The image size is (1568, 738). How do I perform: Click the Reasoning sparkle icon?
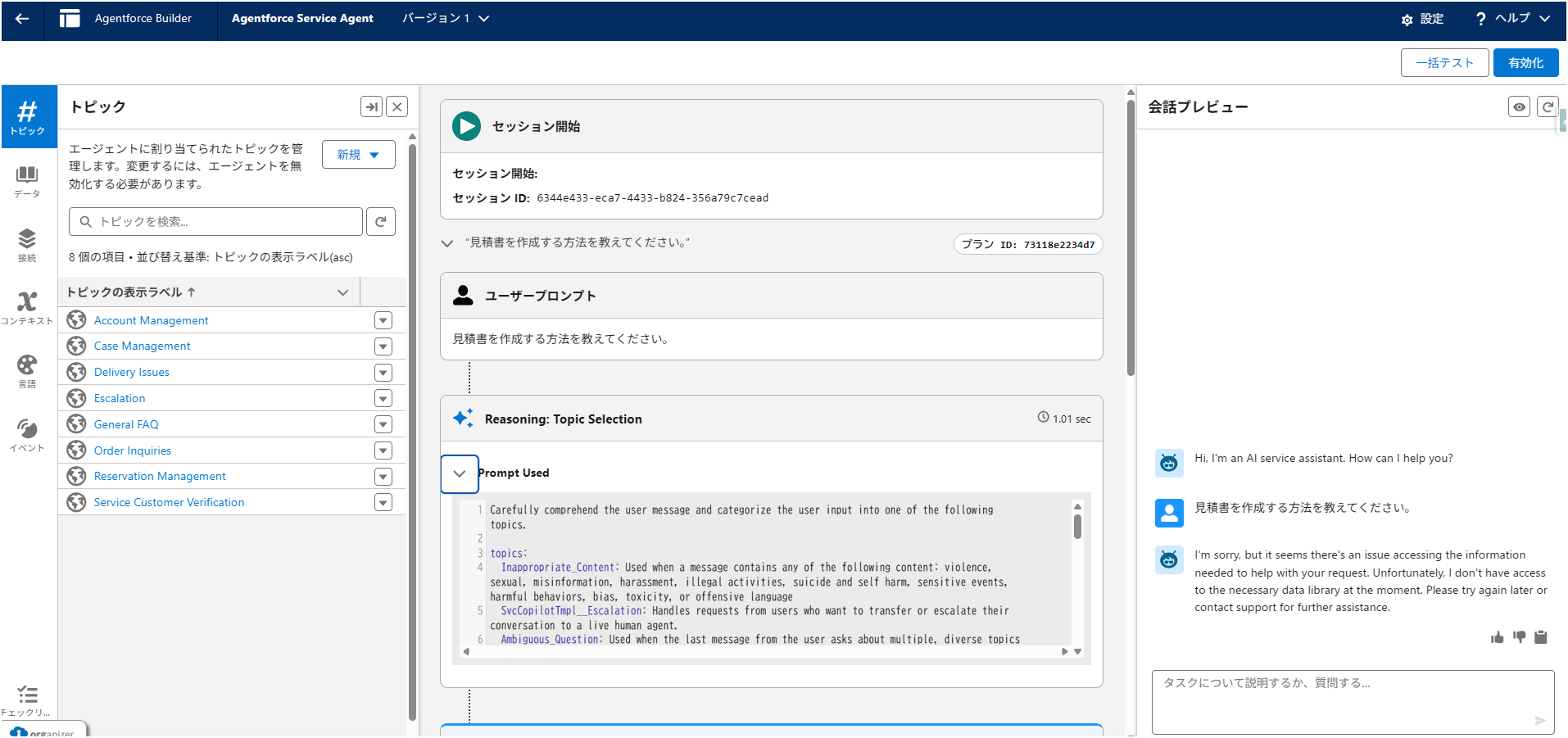coord(463,419)
